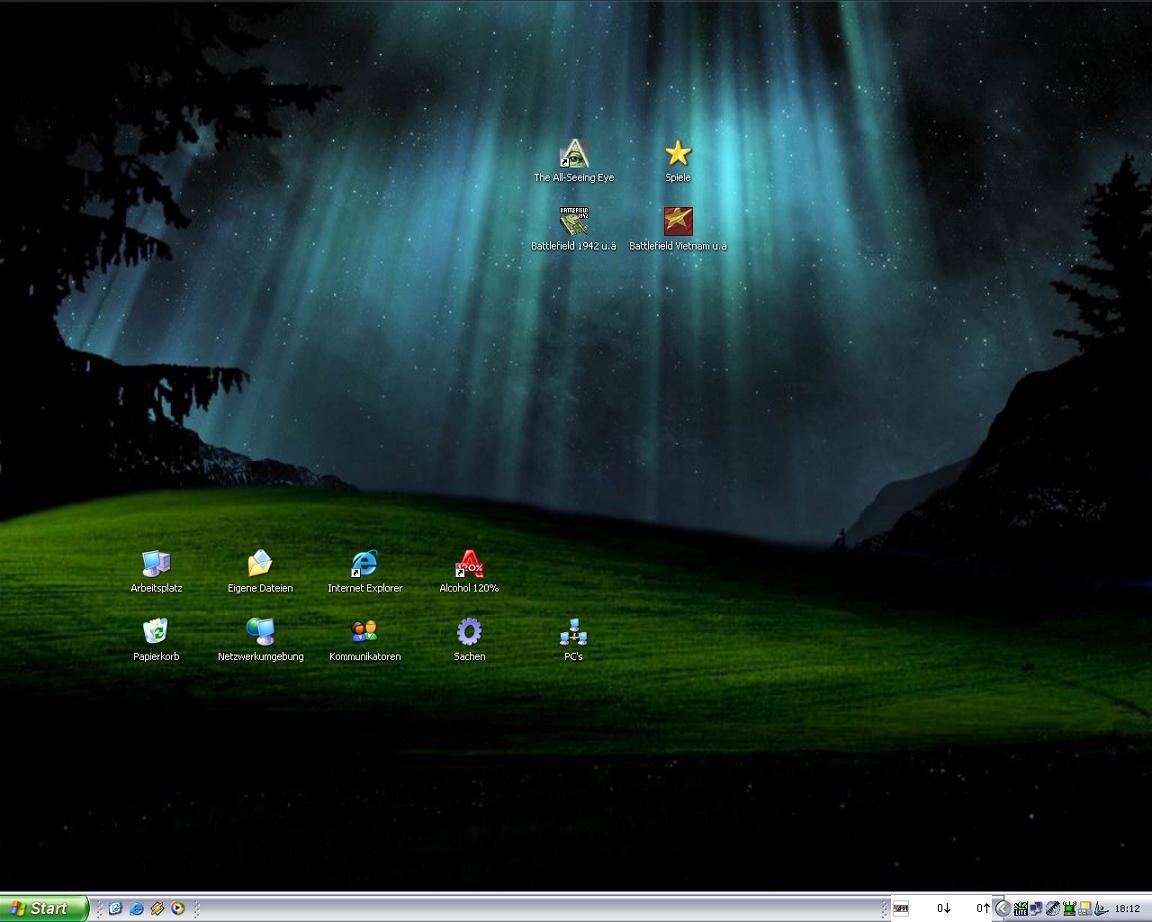Click the green laptop tray icon

1069,909
